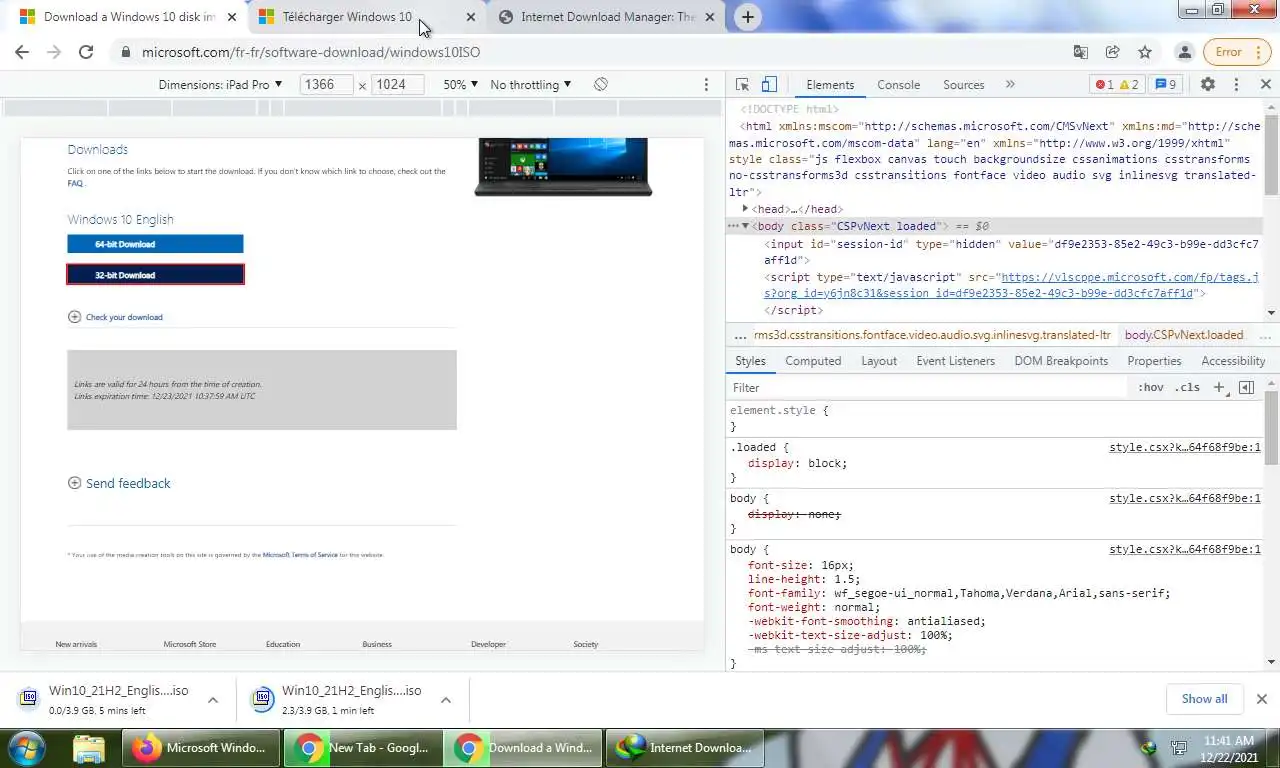Screen dimensions: 1280x768
Task: Open the Properties pane tab
Action: click(x=1154, y=361)
